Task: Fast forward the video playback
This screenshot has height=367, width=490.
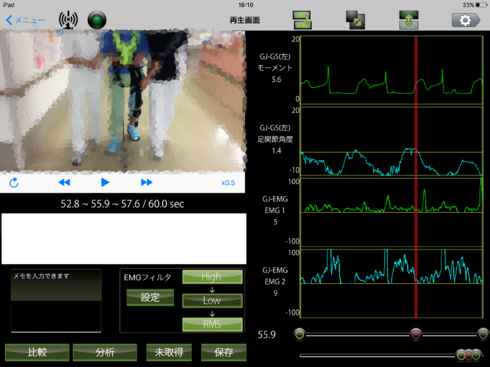Action: point(147,183)
